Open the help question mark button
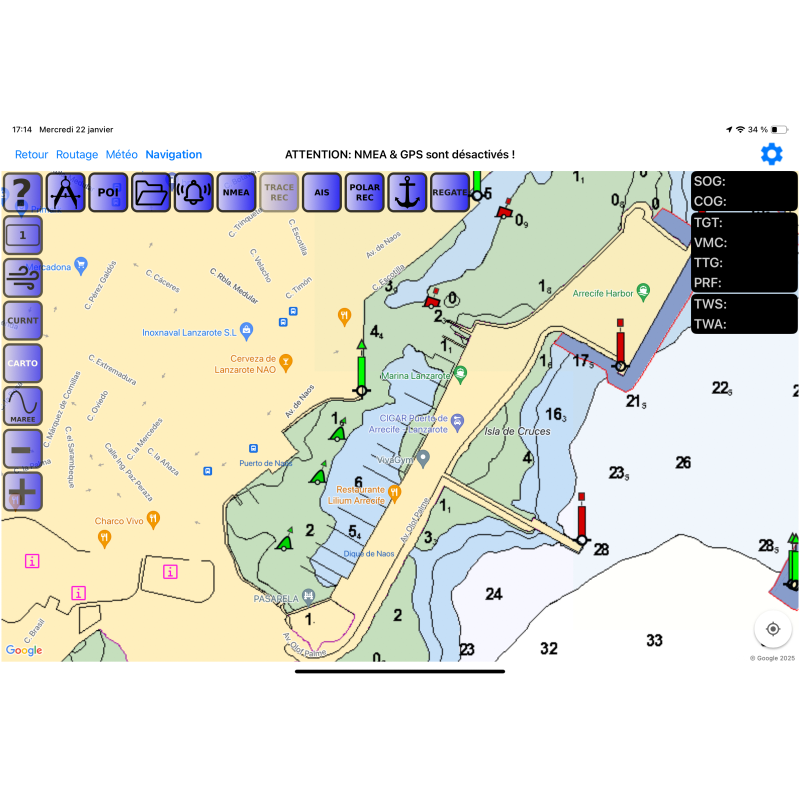 coord(22,192)
